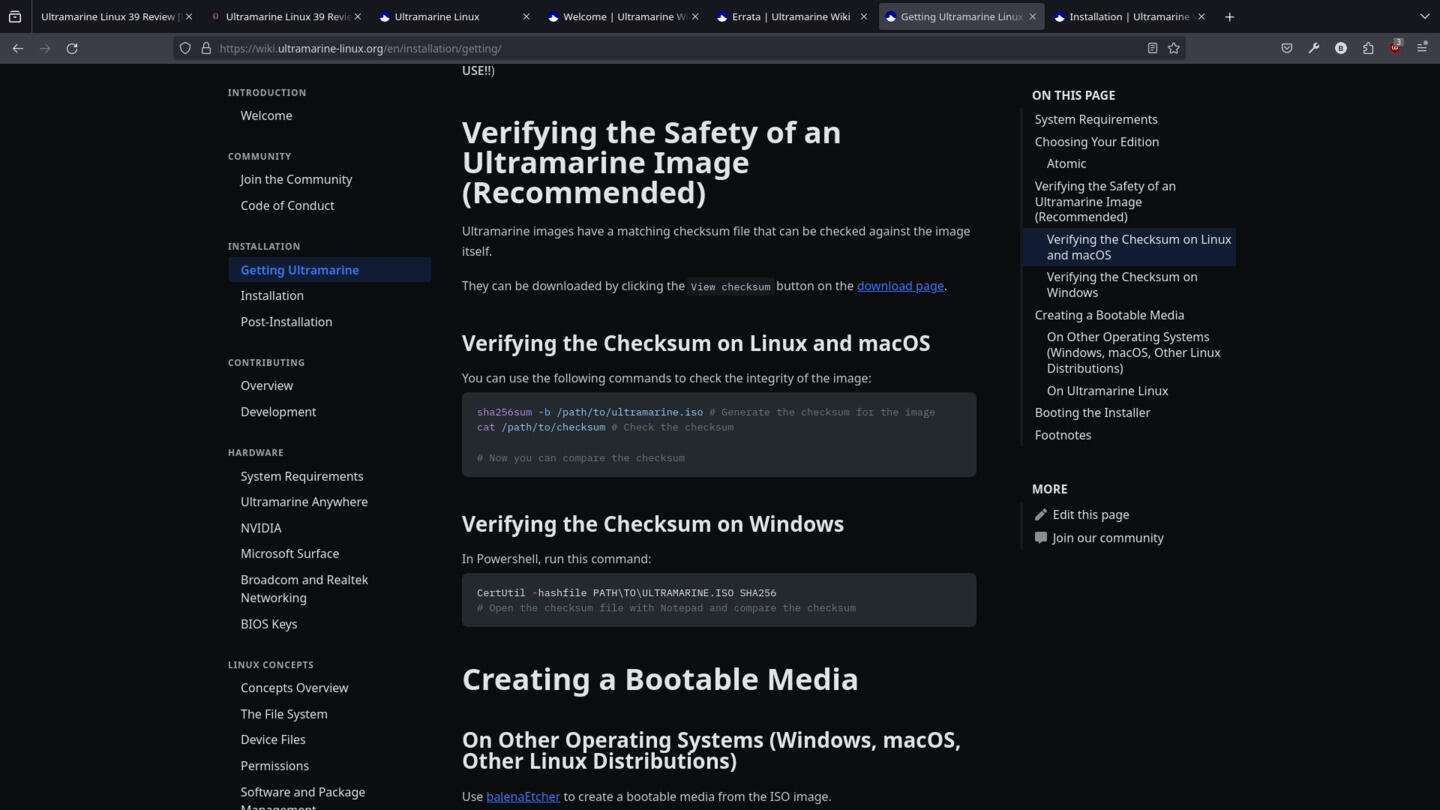
Task: Open The File System sidebar link
Action: click(284, 714)
